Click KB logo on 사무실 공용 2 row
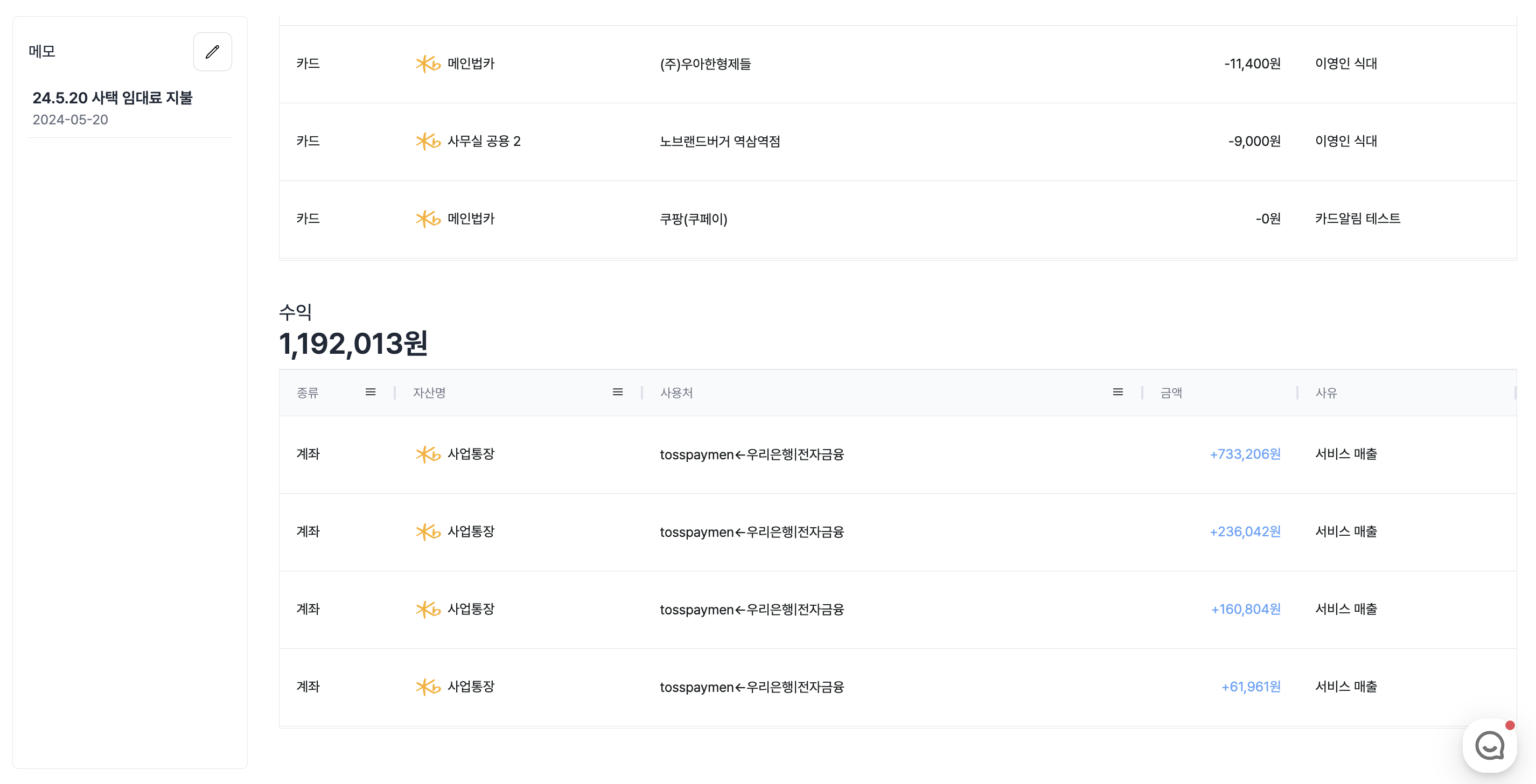 [428, 141]
